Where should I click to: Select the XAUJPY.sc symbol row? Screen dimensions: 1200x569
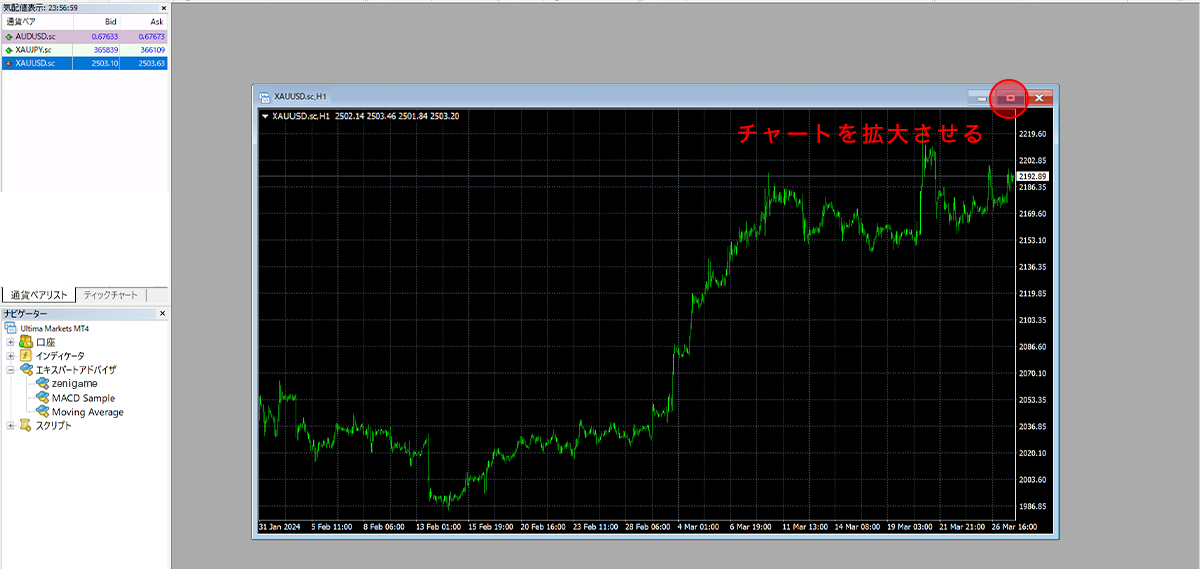pos(84,50)
